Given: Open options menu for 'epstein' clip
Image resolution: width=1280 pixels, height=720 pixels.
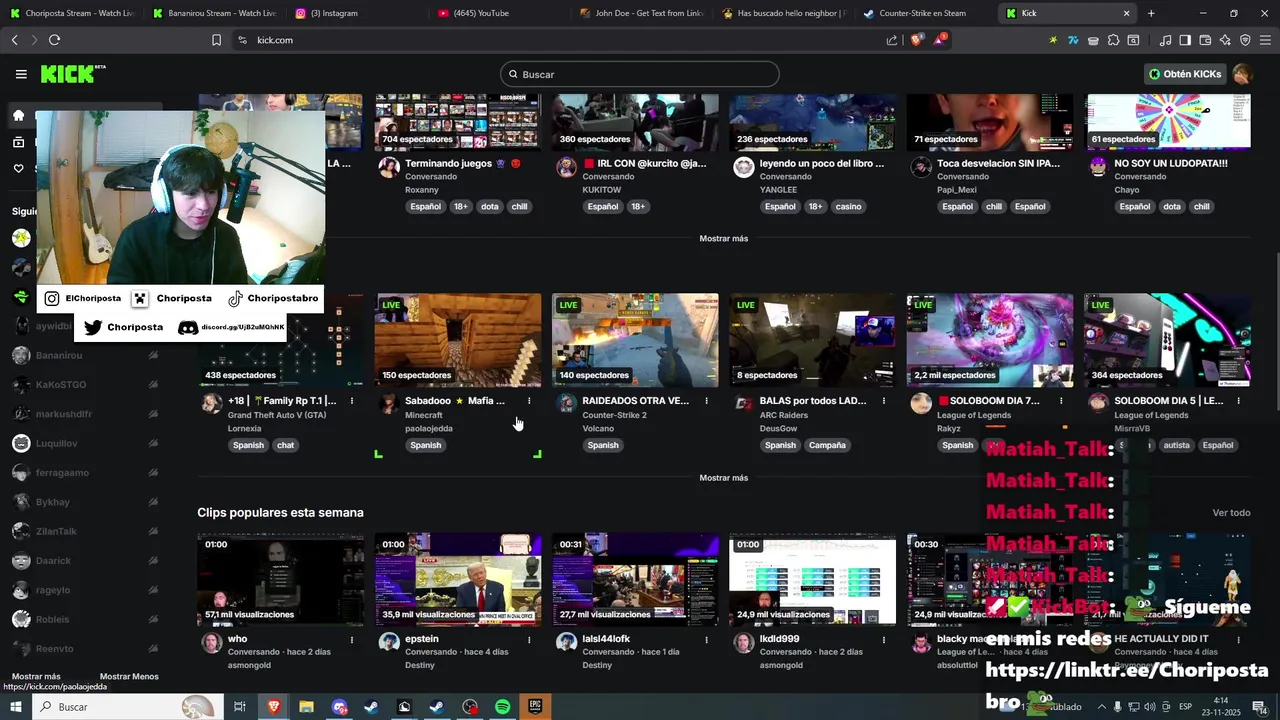Looking at the screenshot, I should coord(529,639).
